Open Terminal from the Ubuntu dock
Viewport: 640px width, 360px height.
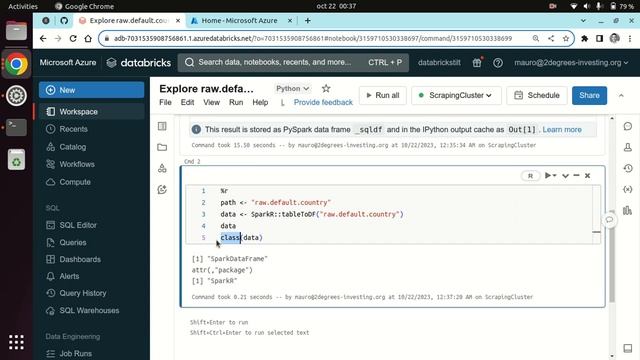[x=16, y=127]
